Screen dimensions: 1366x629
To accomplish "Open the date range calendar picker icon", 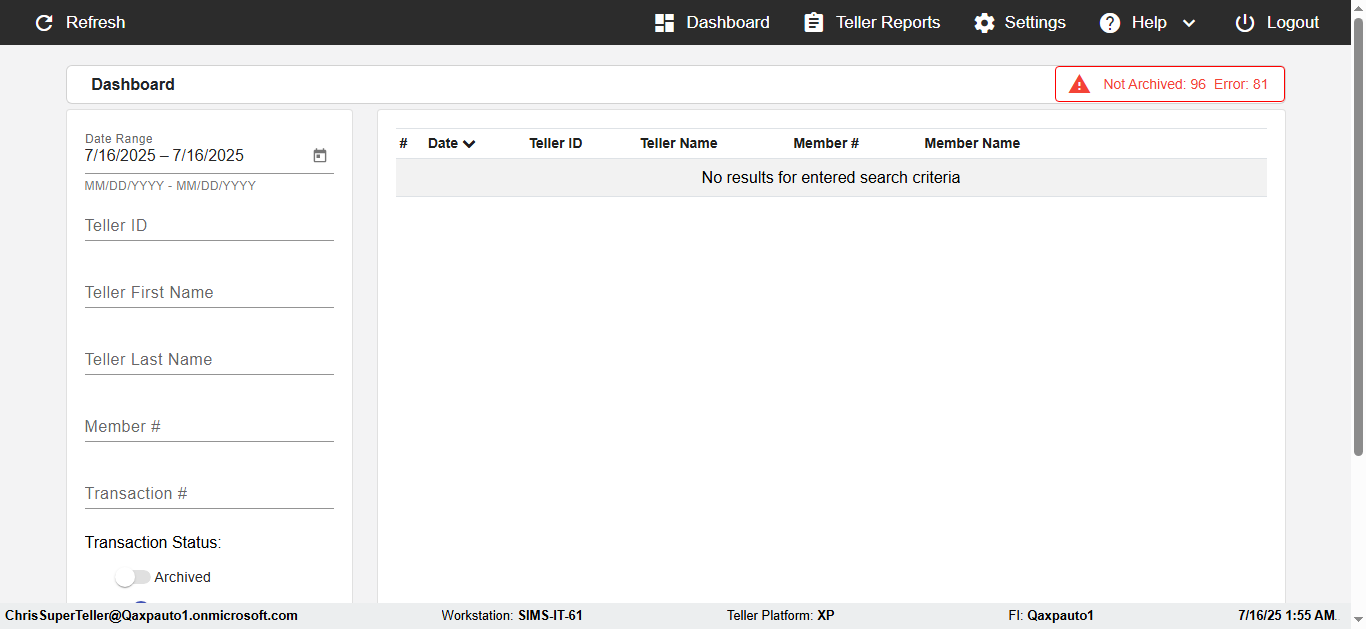I will tap(320, 156).
